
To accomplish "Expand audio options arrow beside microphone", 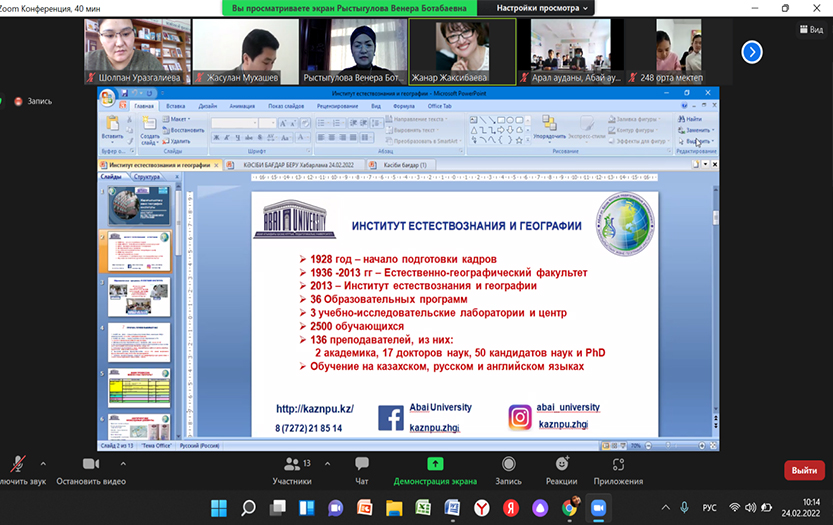I will pos(42,464).
